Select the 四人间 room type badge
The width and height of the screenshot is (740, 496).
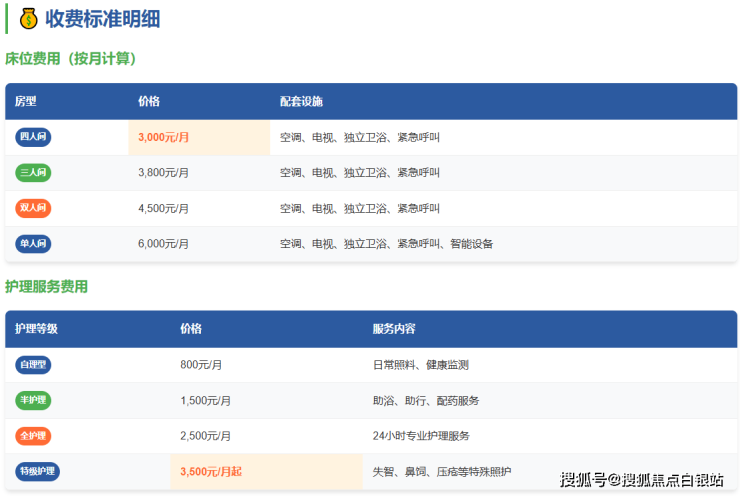click(33, 137)
